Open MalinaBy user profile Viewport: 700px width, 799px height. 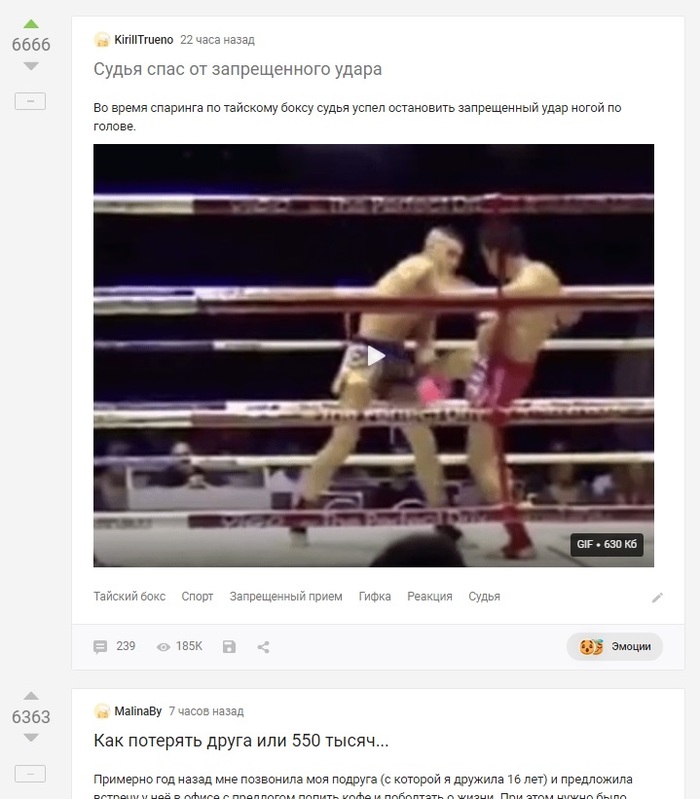point(138,711)
